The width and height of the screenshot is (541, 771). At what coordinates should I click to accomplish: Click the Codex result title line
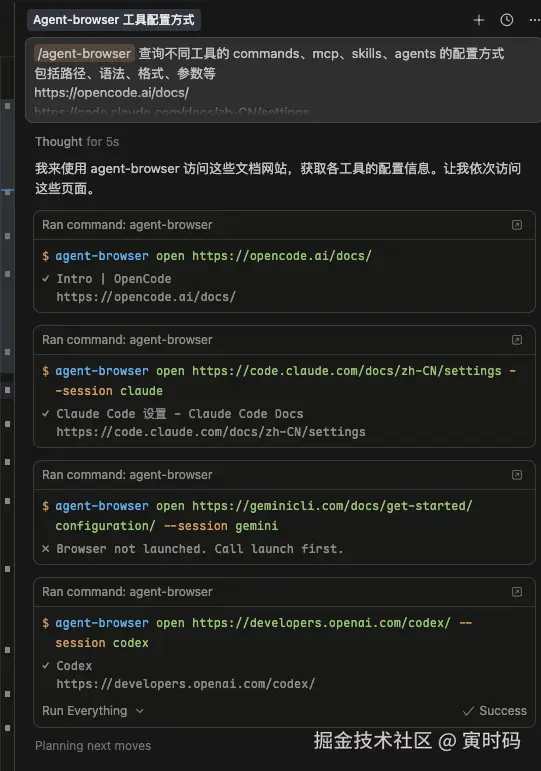[x=74, y=666]
